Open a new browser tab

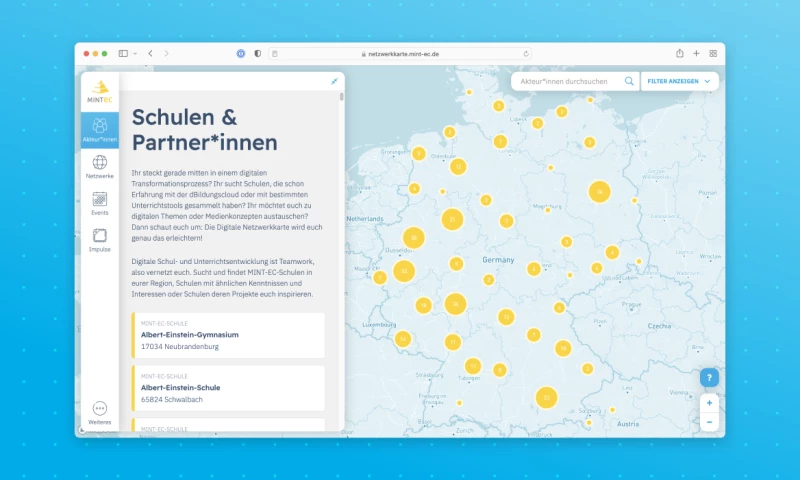[x=696, y=54]
